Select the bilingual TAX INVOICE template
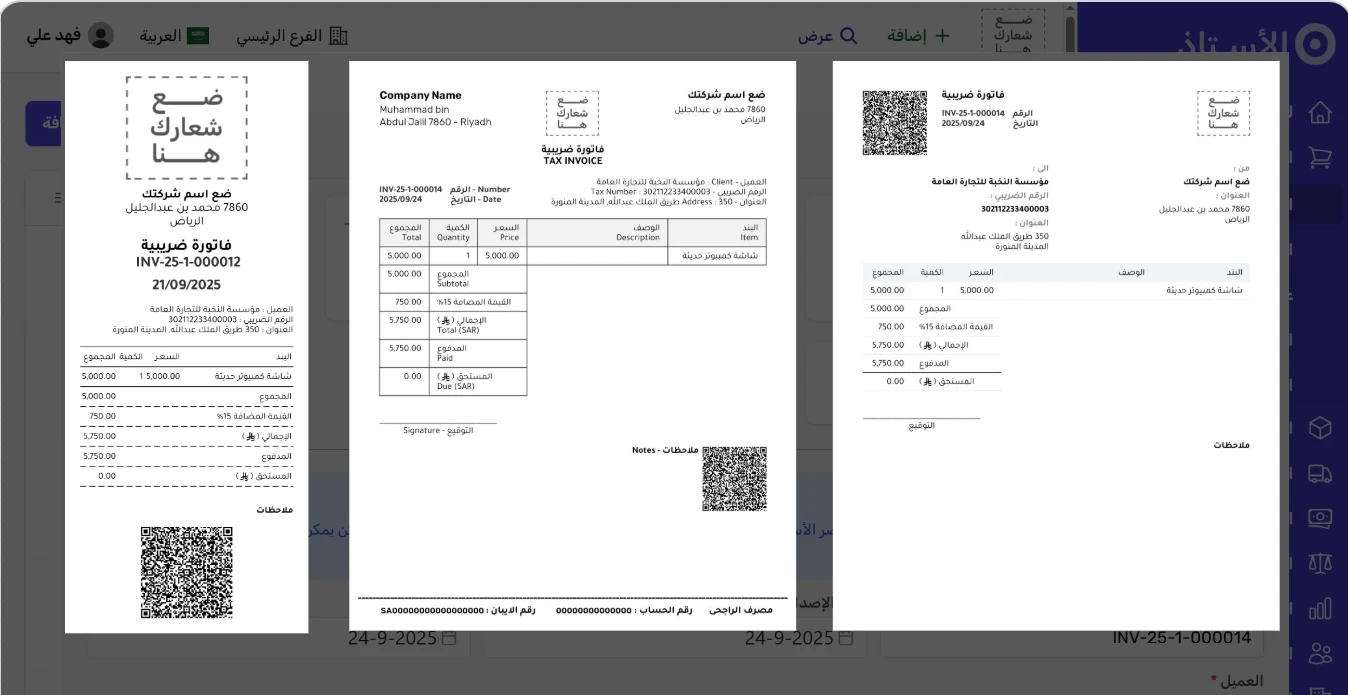 pos(572,346)
